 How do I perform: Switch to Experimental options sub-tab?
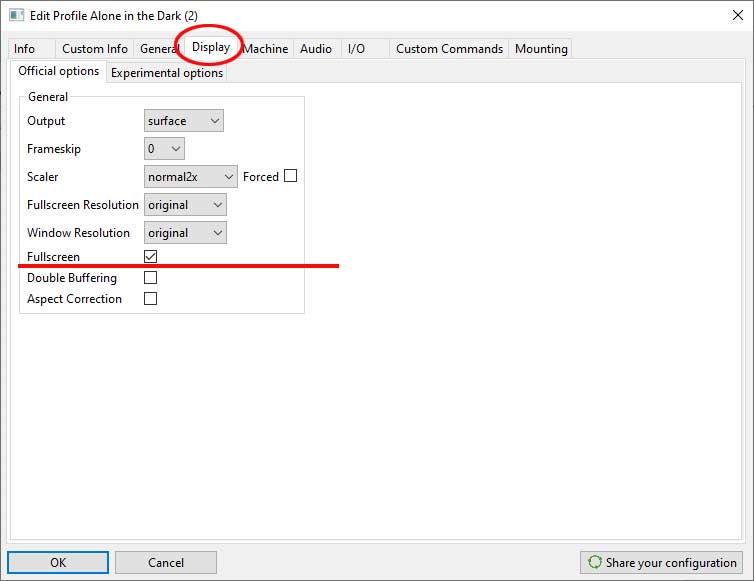[167, 73]
